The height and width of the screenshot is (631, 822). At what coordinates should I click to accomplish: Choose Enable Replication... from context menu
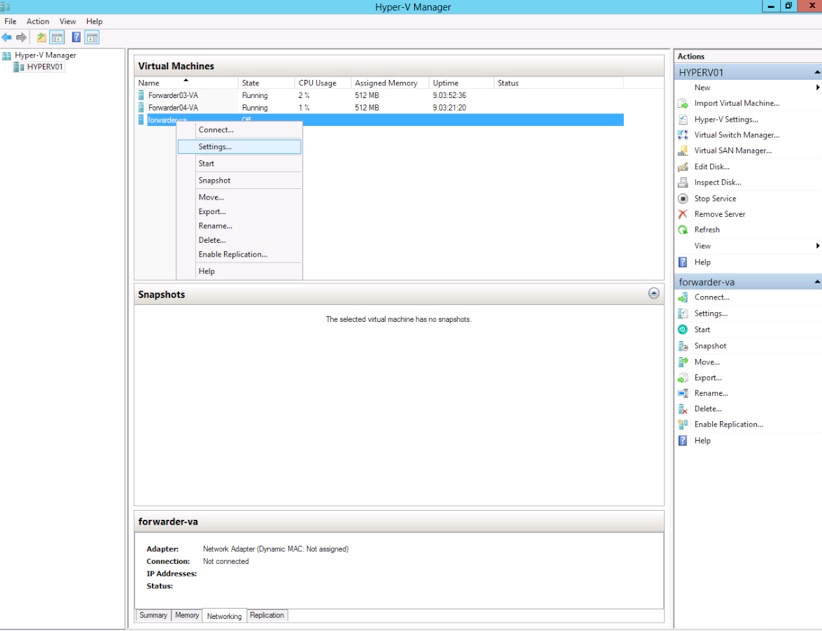(240, 254)
